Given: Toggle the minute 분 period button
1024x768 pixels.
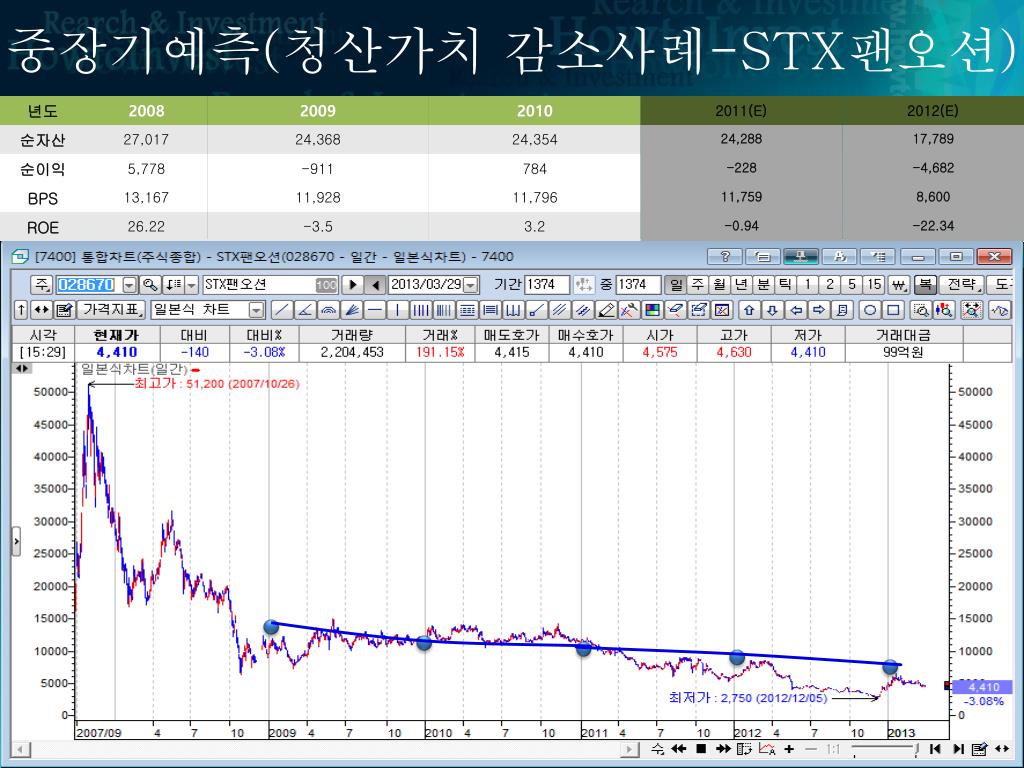Looking at the screenshot, I should click(x=763, y=285).
